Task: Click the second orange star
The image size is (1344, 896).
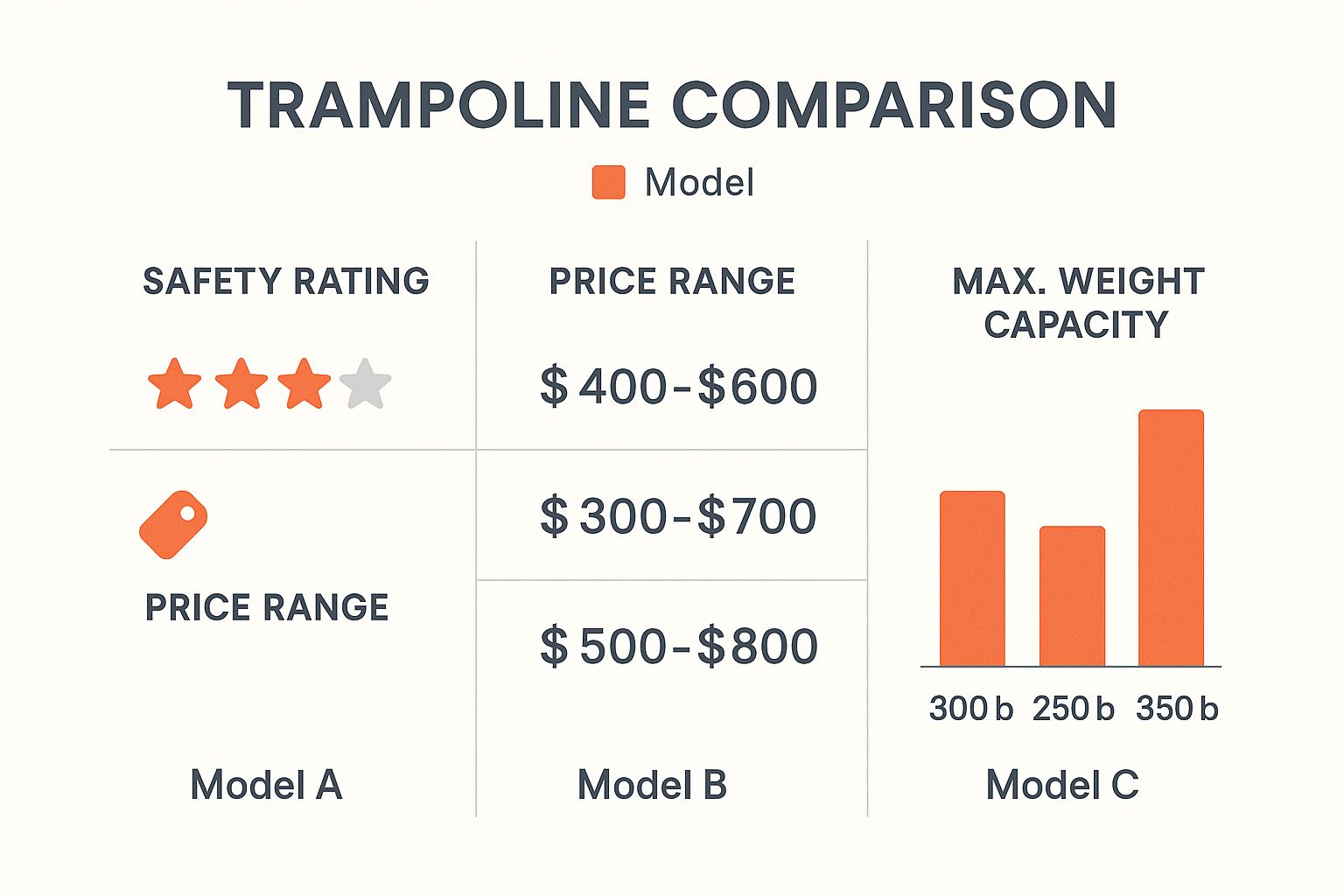Action: [241, 384]
